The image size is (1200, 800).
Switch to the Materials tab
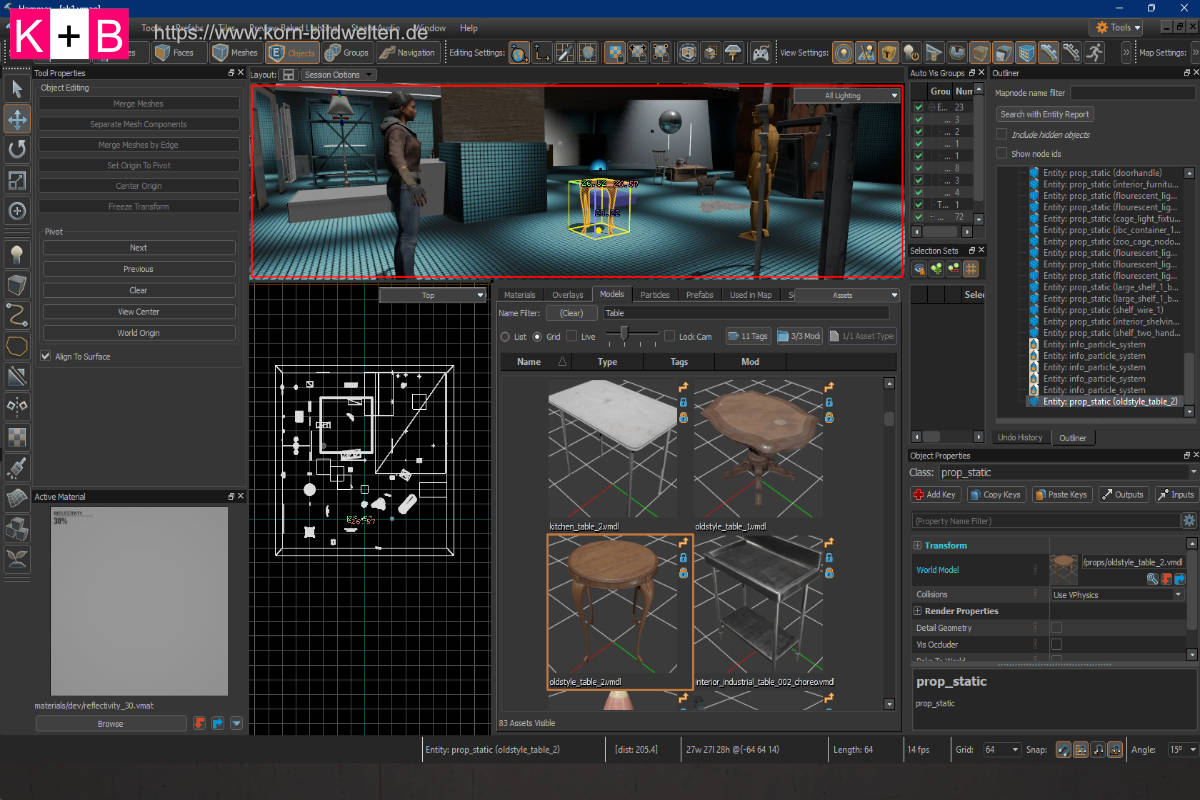click(x=520, y=295)
